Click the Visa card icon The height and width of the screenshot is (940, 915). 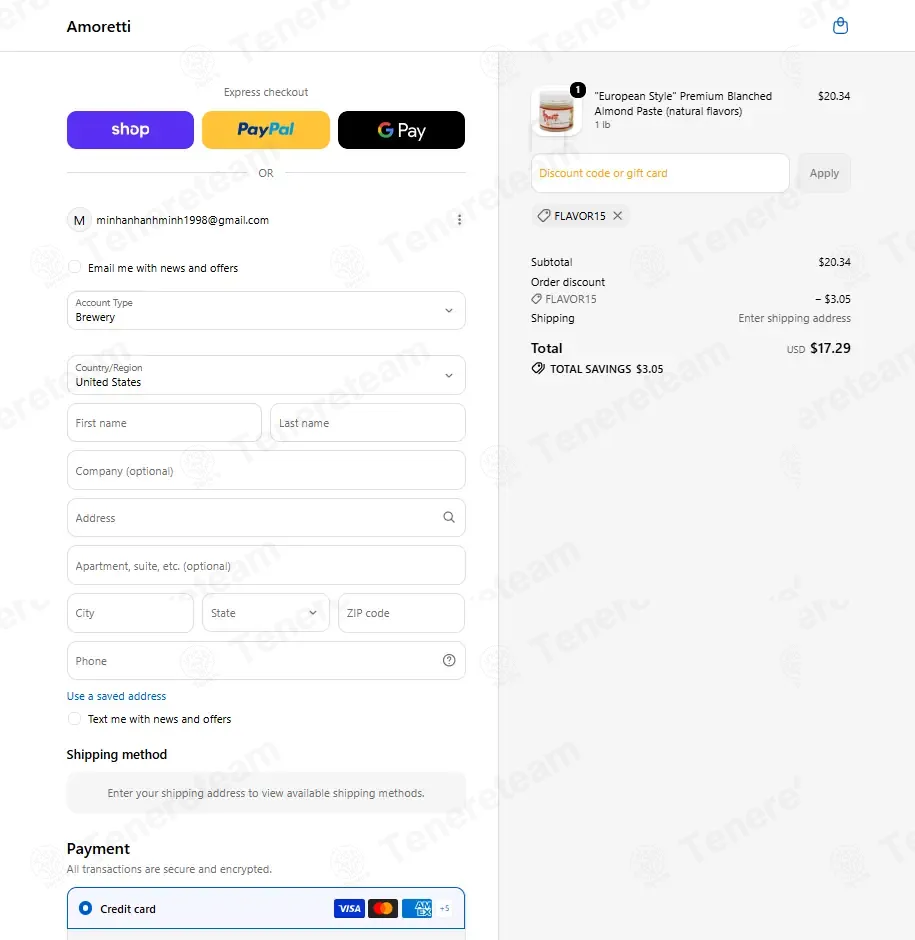click(x=349, y=908)
